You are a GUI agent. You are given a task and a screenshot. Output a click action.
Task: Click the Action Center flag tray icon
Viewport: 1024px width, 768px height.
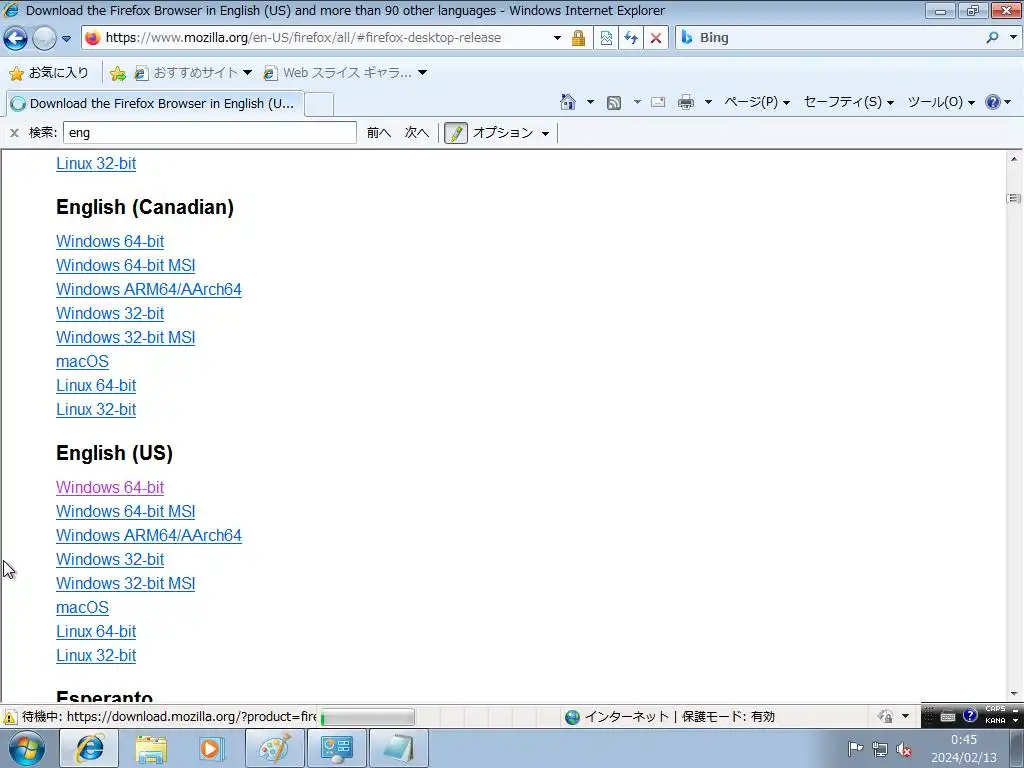(x=855, y=748)
